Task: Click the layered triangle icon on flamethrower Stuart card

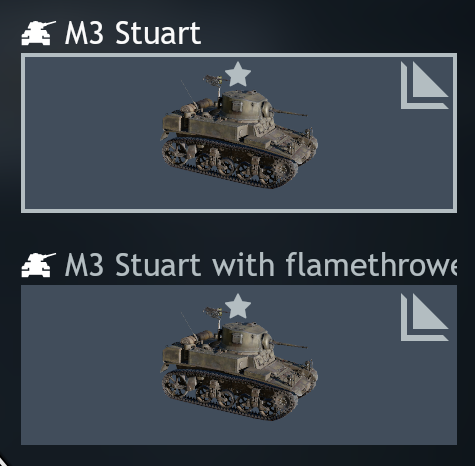Action: [x=425, y=317]
